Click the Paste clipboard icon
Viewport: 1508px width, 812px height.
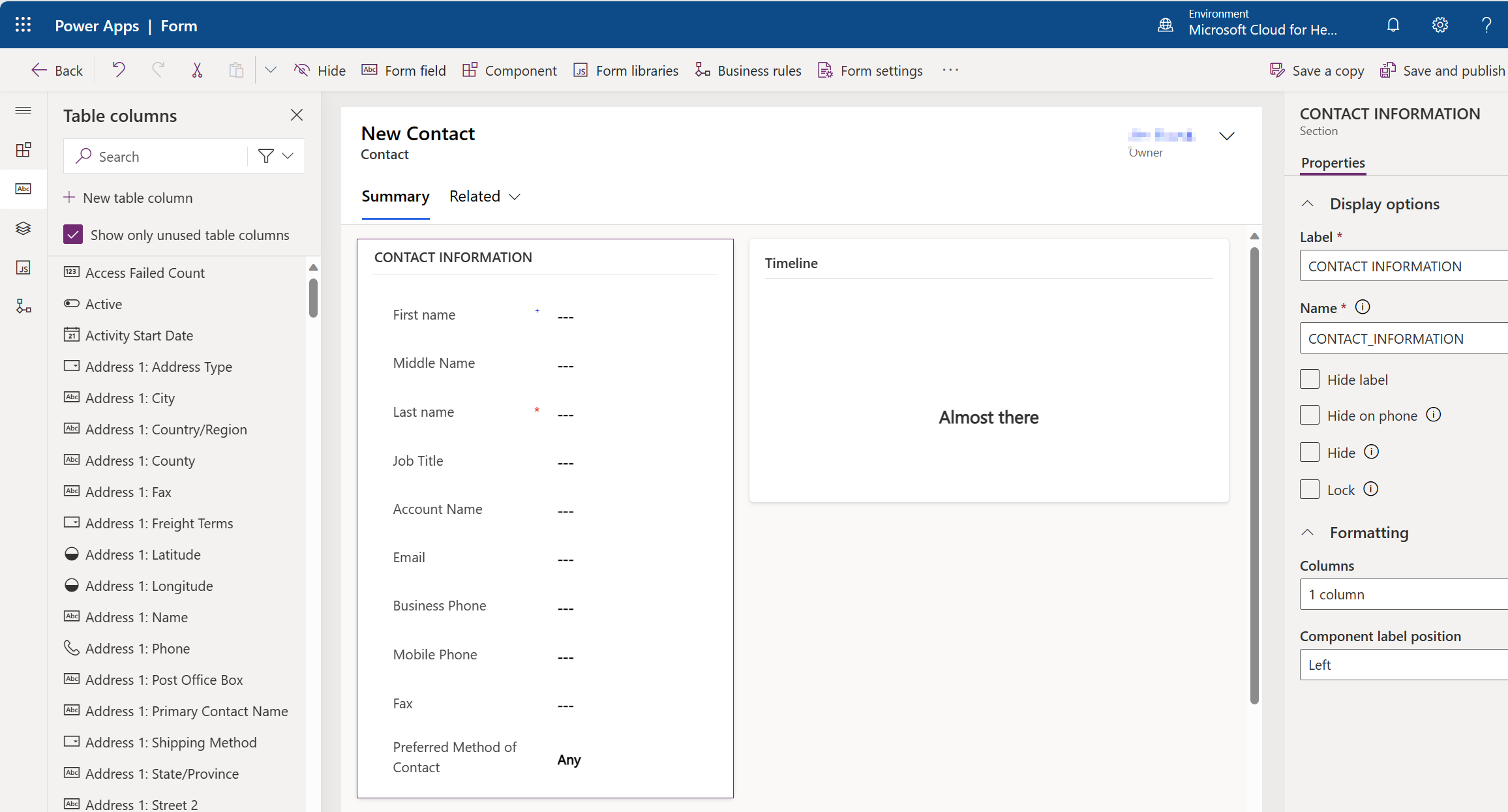click(x=236, y=70)
